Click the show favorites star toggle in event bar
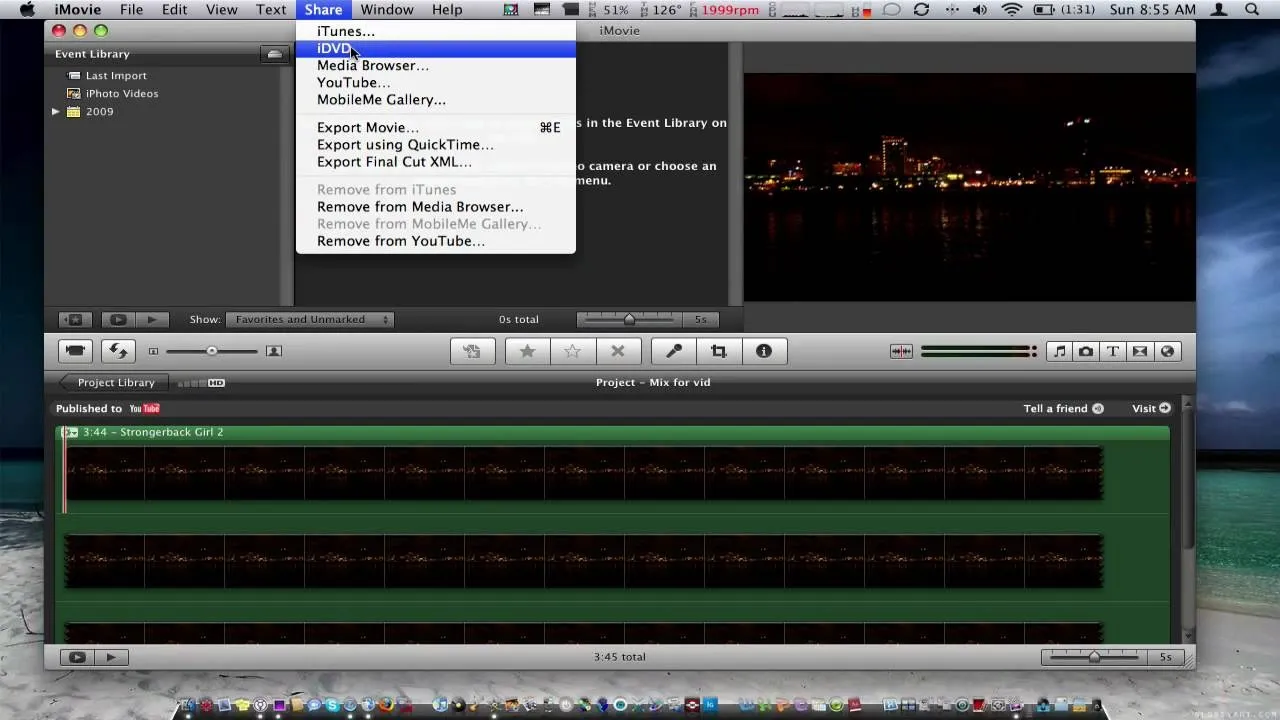The height and width of the screenshot is (720, 1280). pyautogui.click(x=75, y=319)
